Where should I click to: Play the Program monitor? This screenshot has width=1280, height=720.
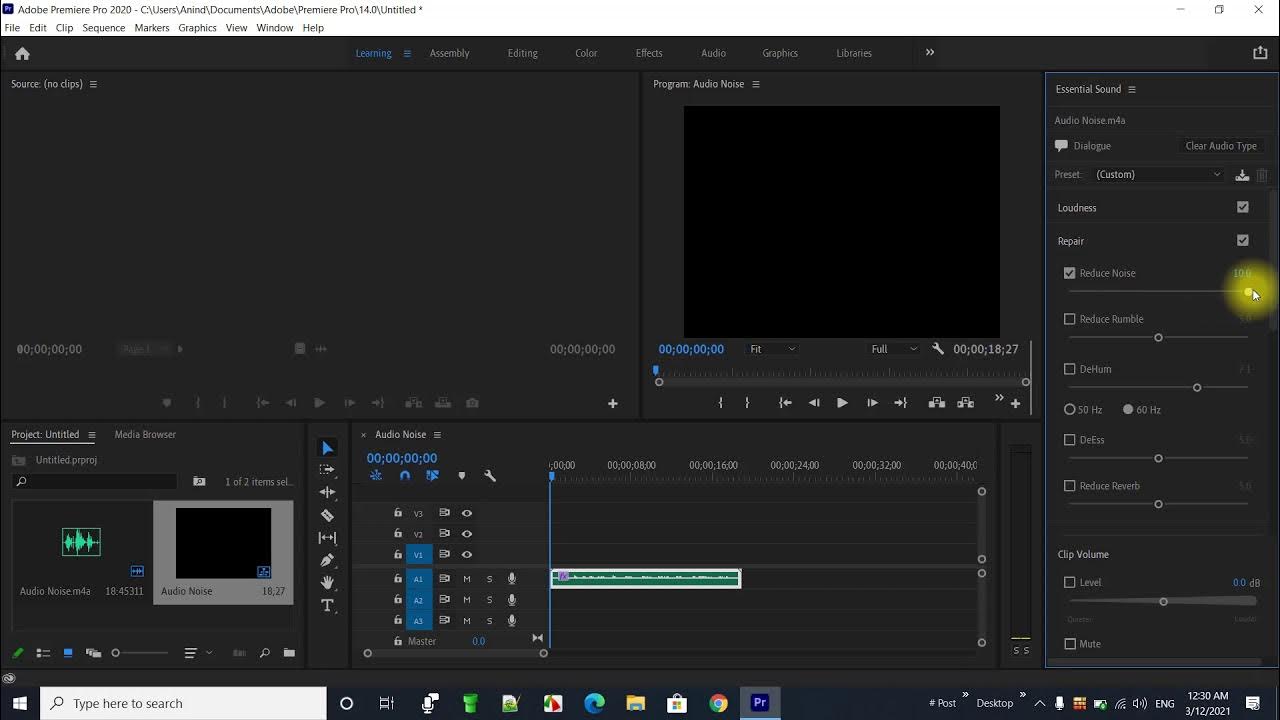(842, 403)
